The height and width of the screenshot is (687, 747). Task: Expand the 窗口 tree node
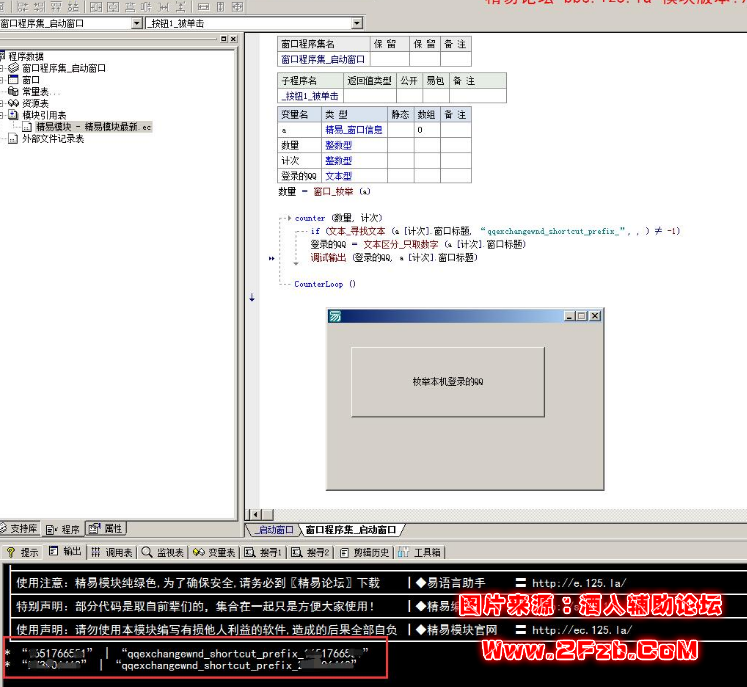pyautogui.click(x=3, y=80)
